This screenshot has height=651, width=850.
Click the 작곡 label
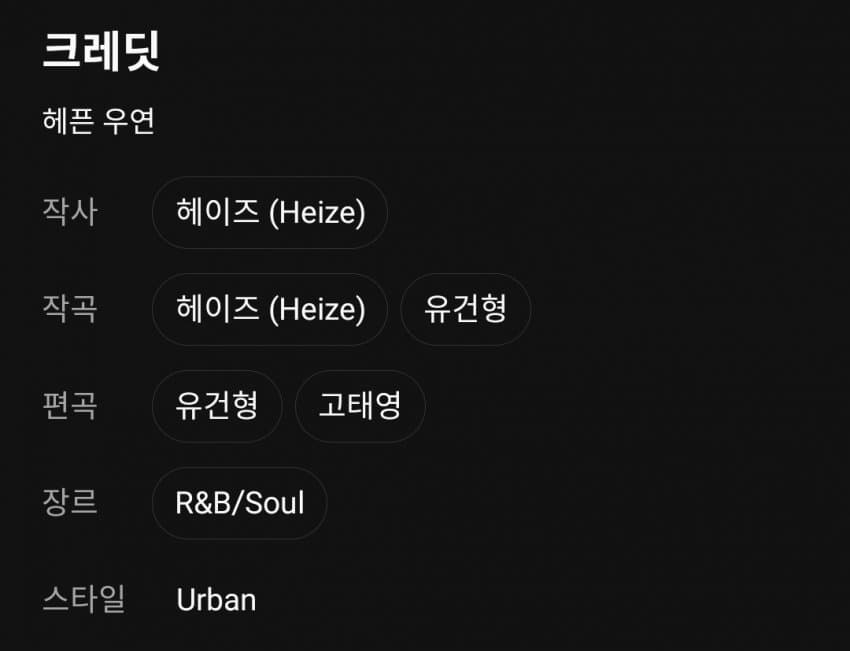[70, 309]
